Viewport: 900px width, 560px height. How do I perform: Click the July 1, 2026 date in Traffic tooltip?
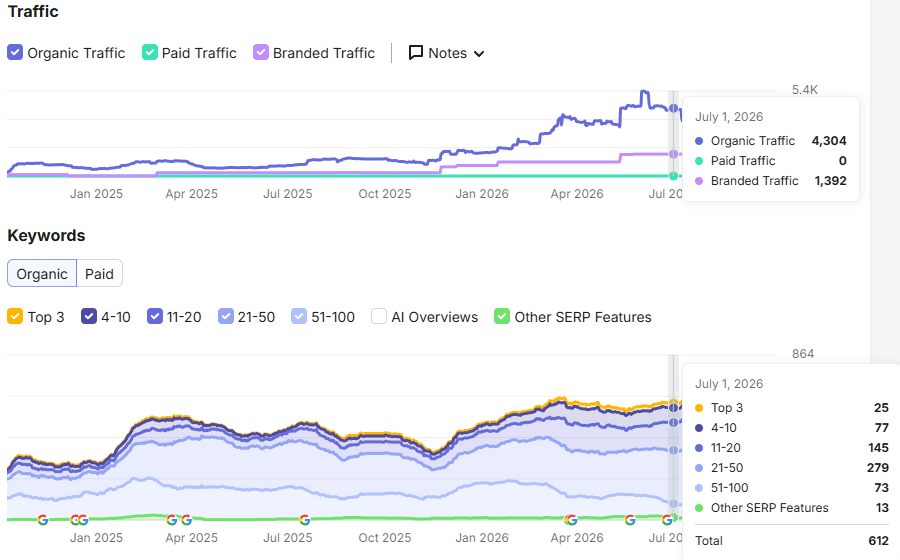pos(729,117)
